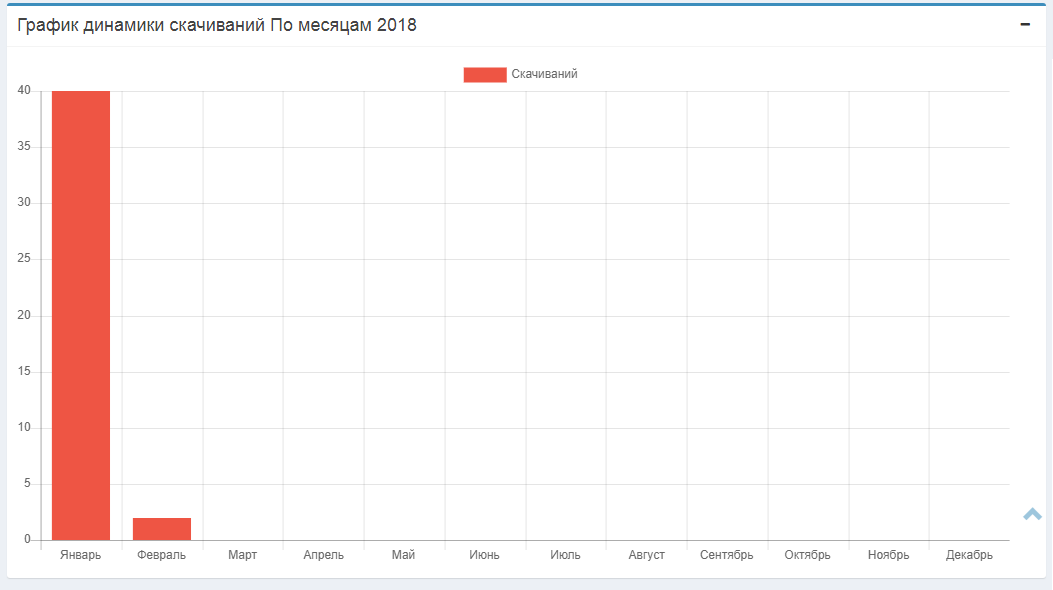
Task: Click the Декабрь month label
Action: tap(969, 555)
